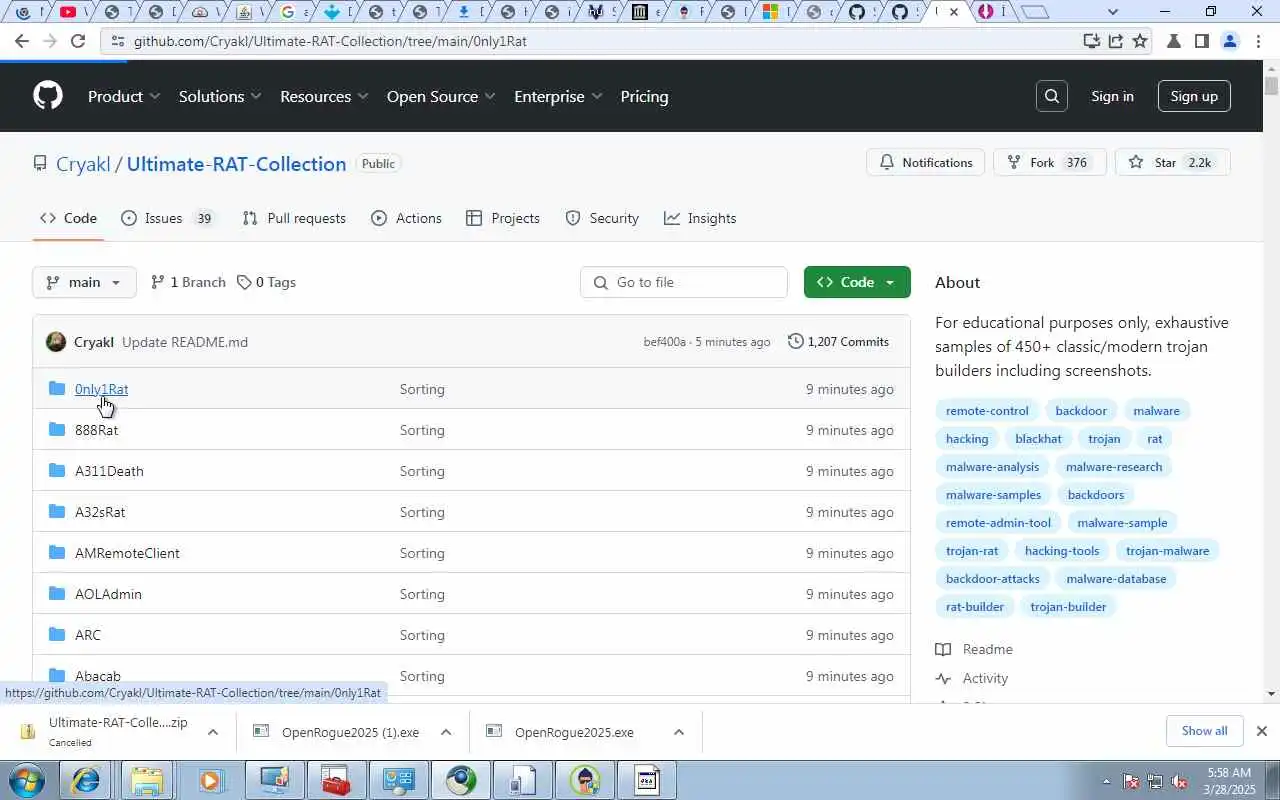Click the volume icon in system tray

tap(1179, 781)
